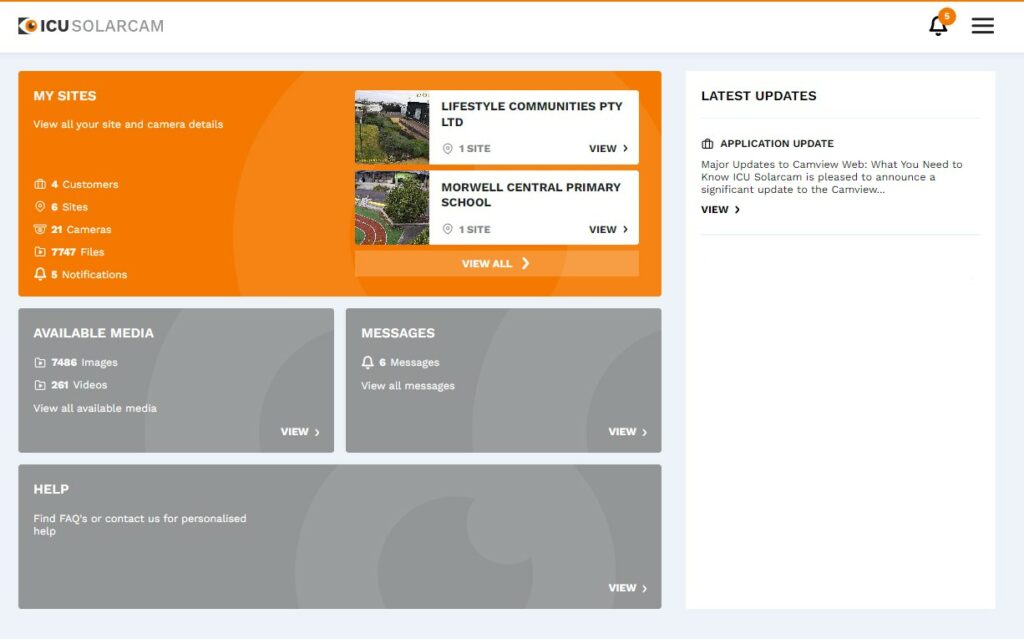Click Application Update description text
Image resolution: width=1024 pixels, height=639 pixels.
pos(831,177)
